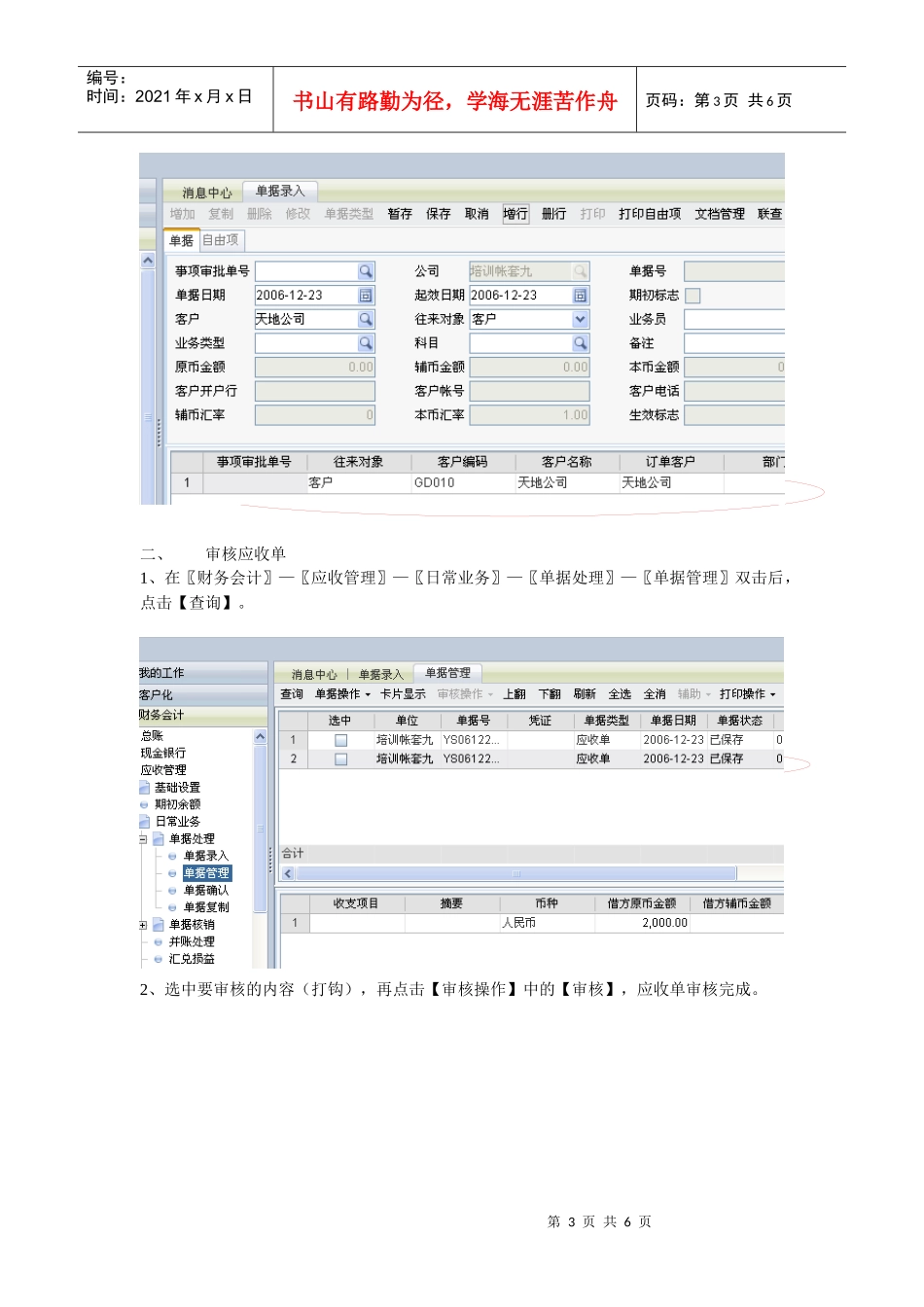Click bullet icon beside 并账处理

click(x=159, y=942)
